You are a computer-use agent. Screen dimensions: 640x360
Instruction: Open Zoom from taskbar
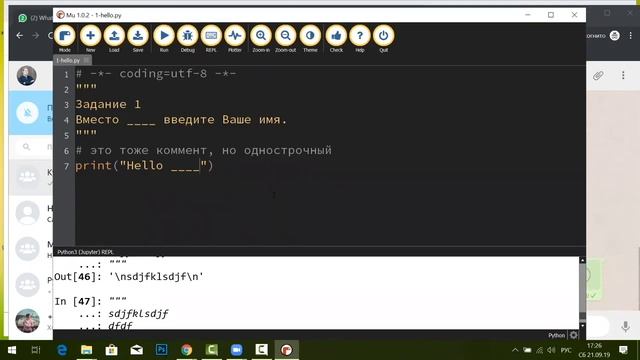(x=236, y=350)
